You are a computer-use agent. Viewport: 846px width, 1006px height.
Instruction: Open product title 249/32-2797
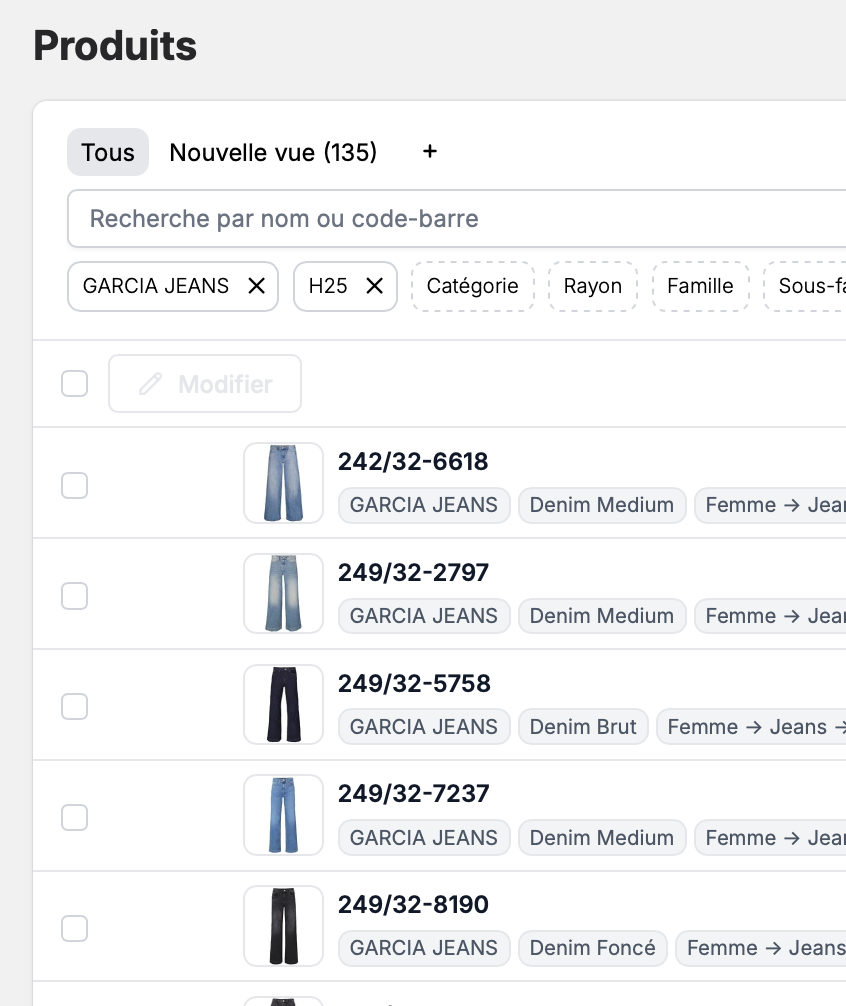point(413,572)
